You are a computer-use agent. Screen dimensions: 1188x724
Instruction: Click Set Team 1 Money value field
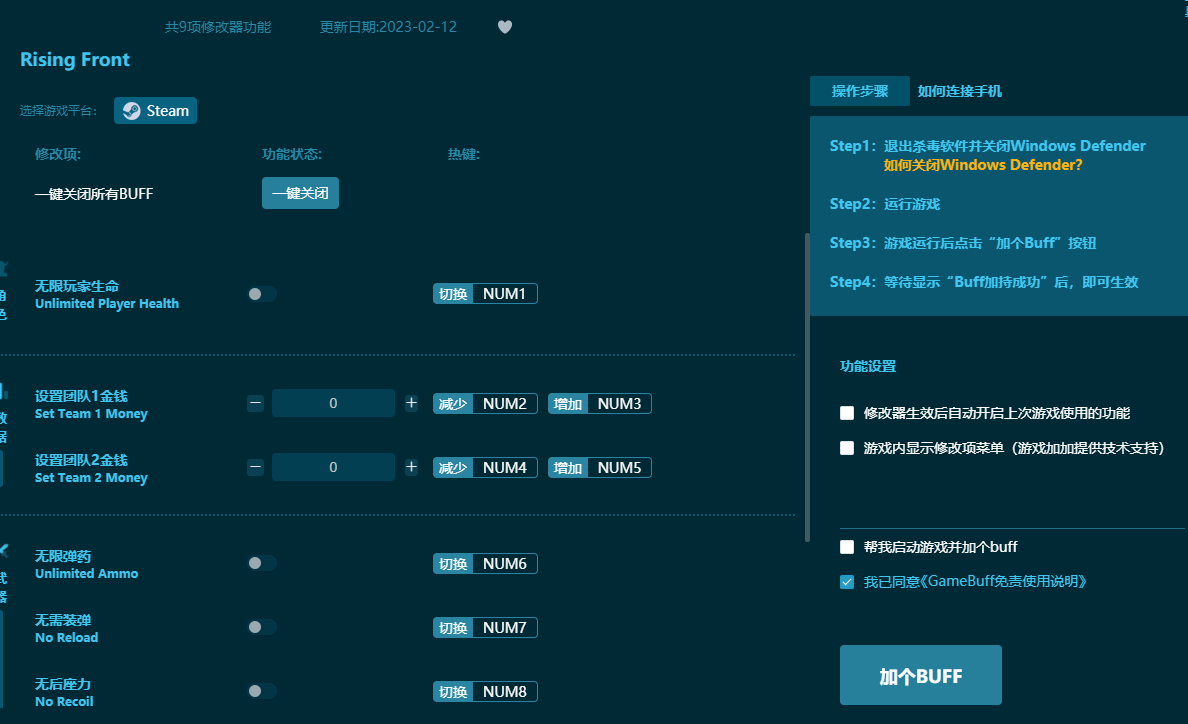pos(333,404)
